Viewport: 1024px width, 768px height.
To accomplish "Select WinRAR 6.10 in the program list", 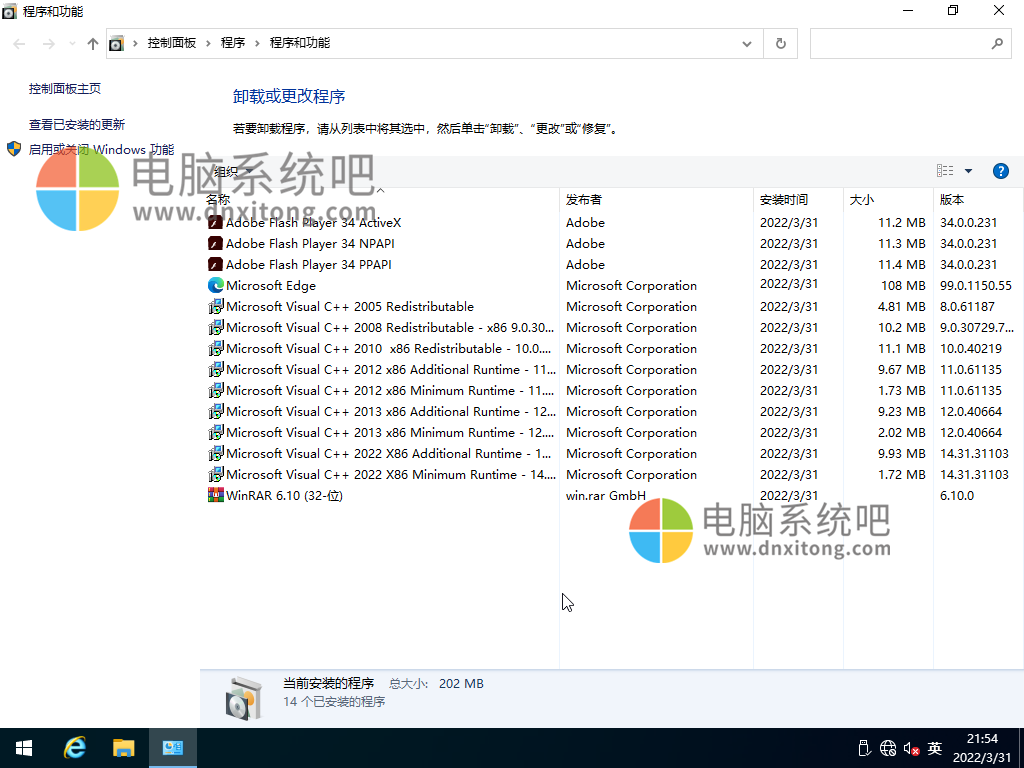I will pos(282,494).
